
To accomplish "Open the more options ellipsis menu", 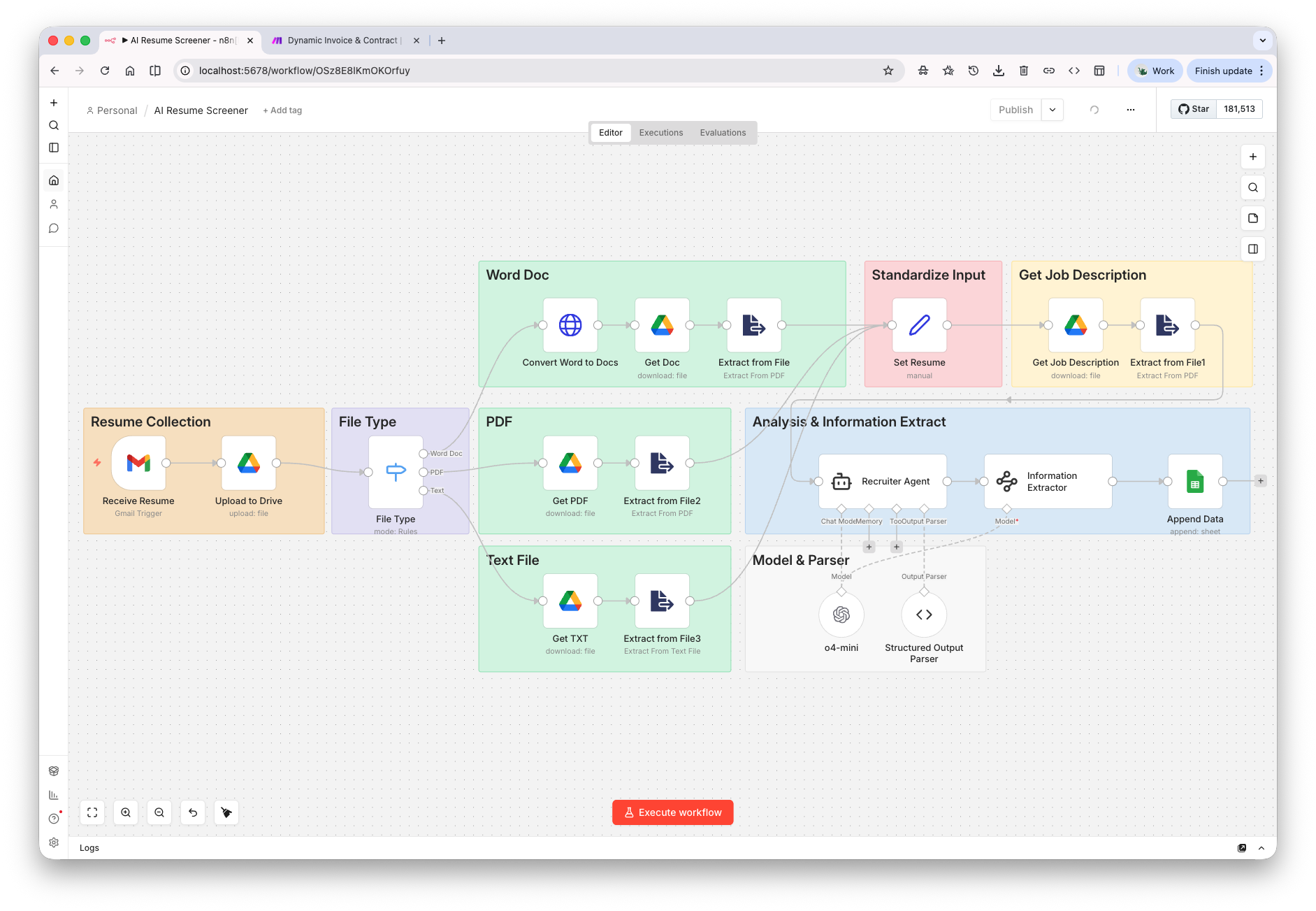I will click(x=1131, y=110).
